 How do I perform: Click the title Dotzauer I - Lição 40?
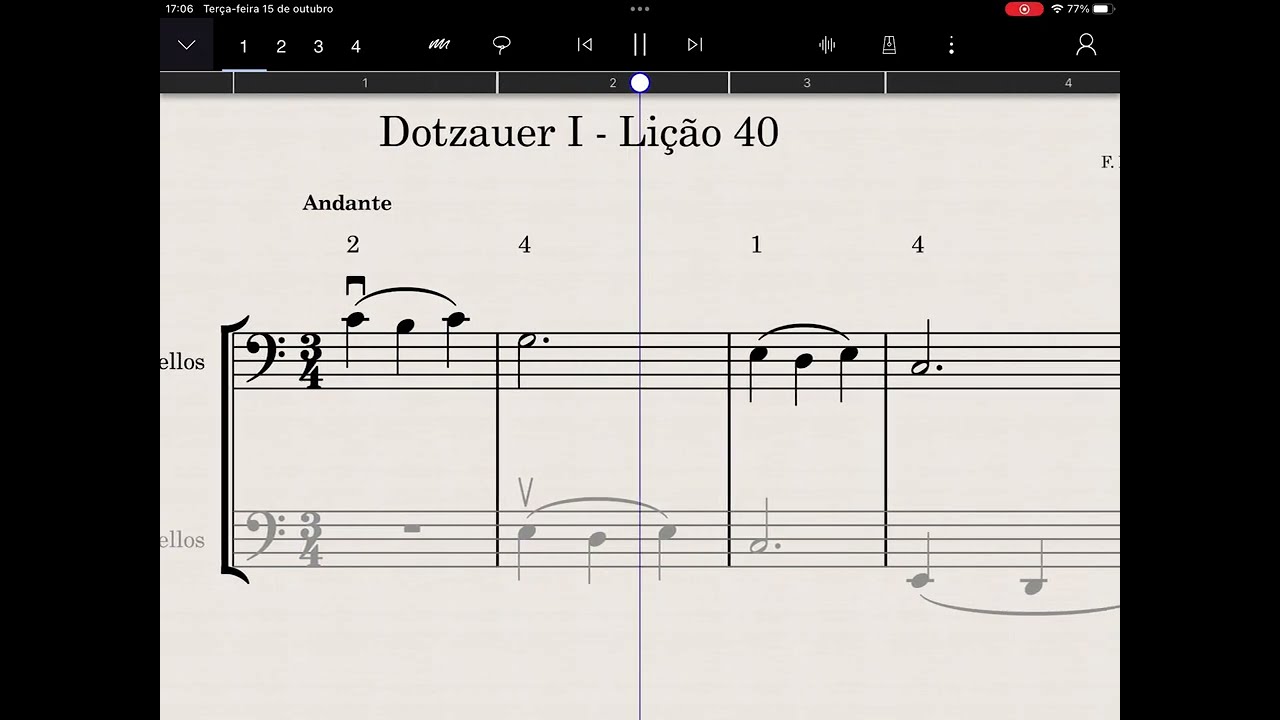click(x=579, y=132)
